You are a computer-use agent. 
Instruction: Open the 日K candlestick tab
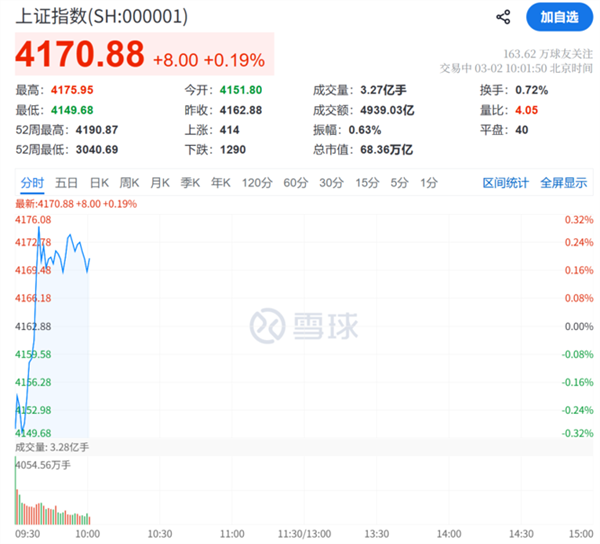tap(99, 183)
